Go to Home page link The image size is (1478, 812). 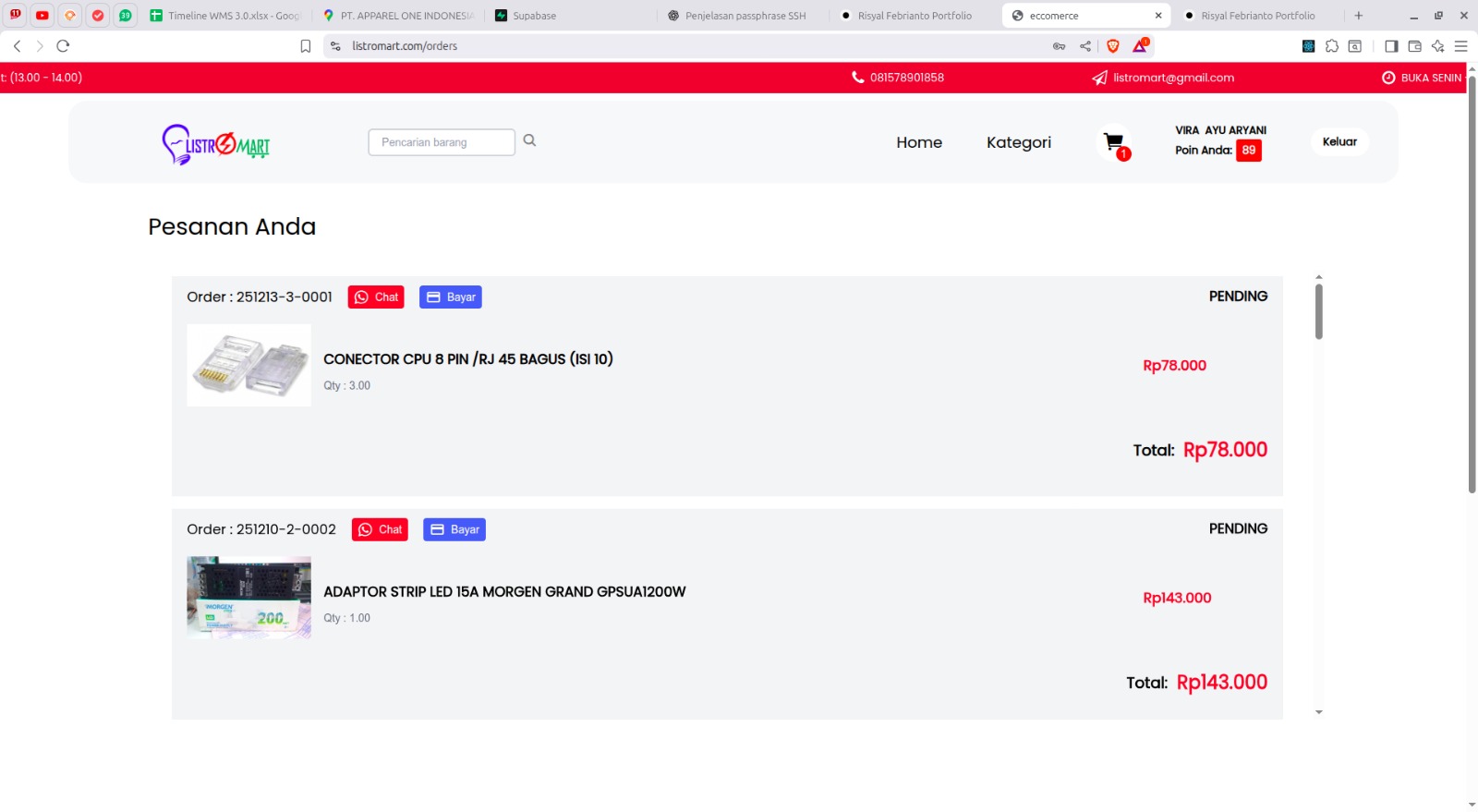coord(918,142)
